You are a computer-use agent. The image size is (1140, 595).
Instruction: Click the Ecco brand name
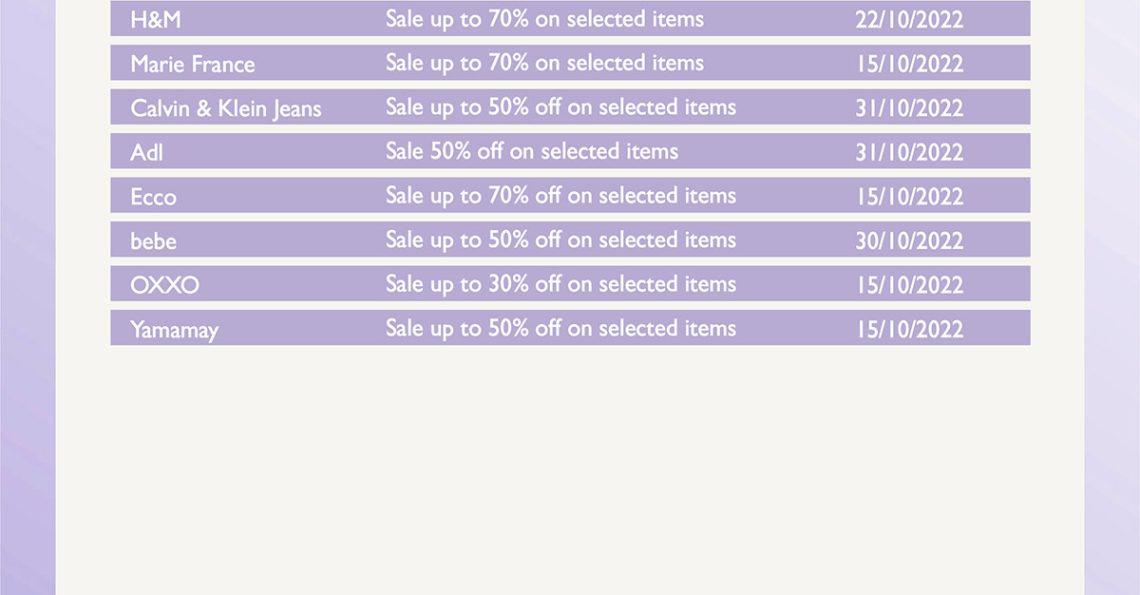[x=153, y=197]
